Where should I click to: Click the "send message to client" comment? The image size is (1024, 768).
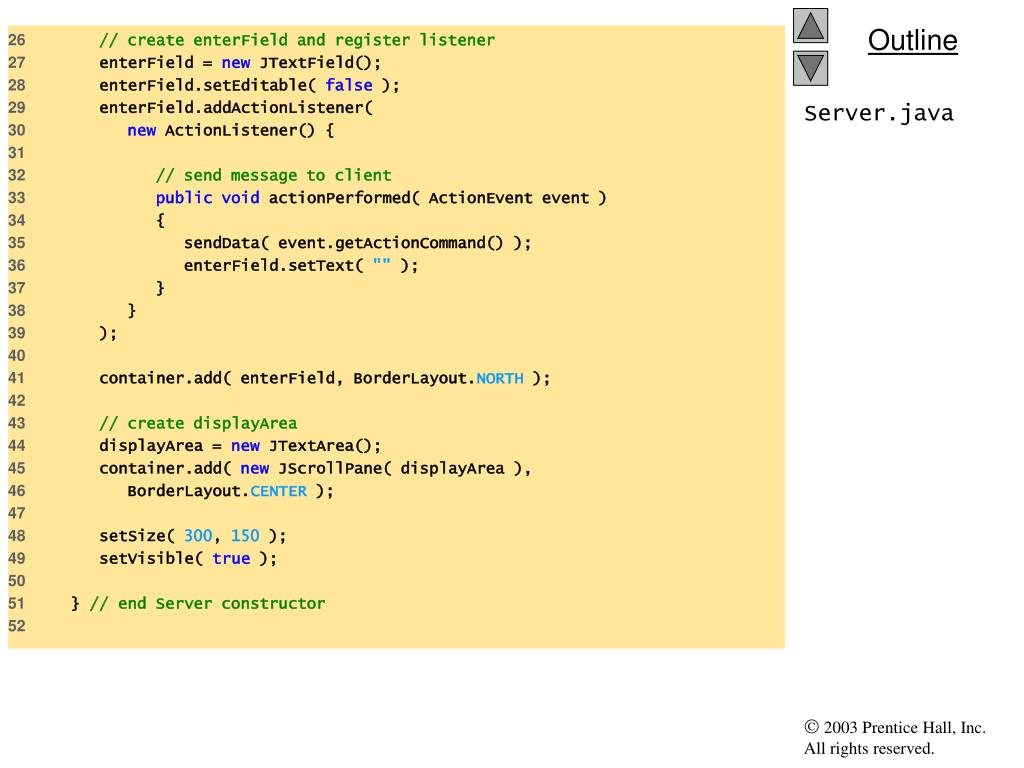pyautogui.click(x=273, y=175)
